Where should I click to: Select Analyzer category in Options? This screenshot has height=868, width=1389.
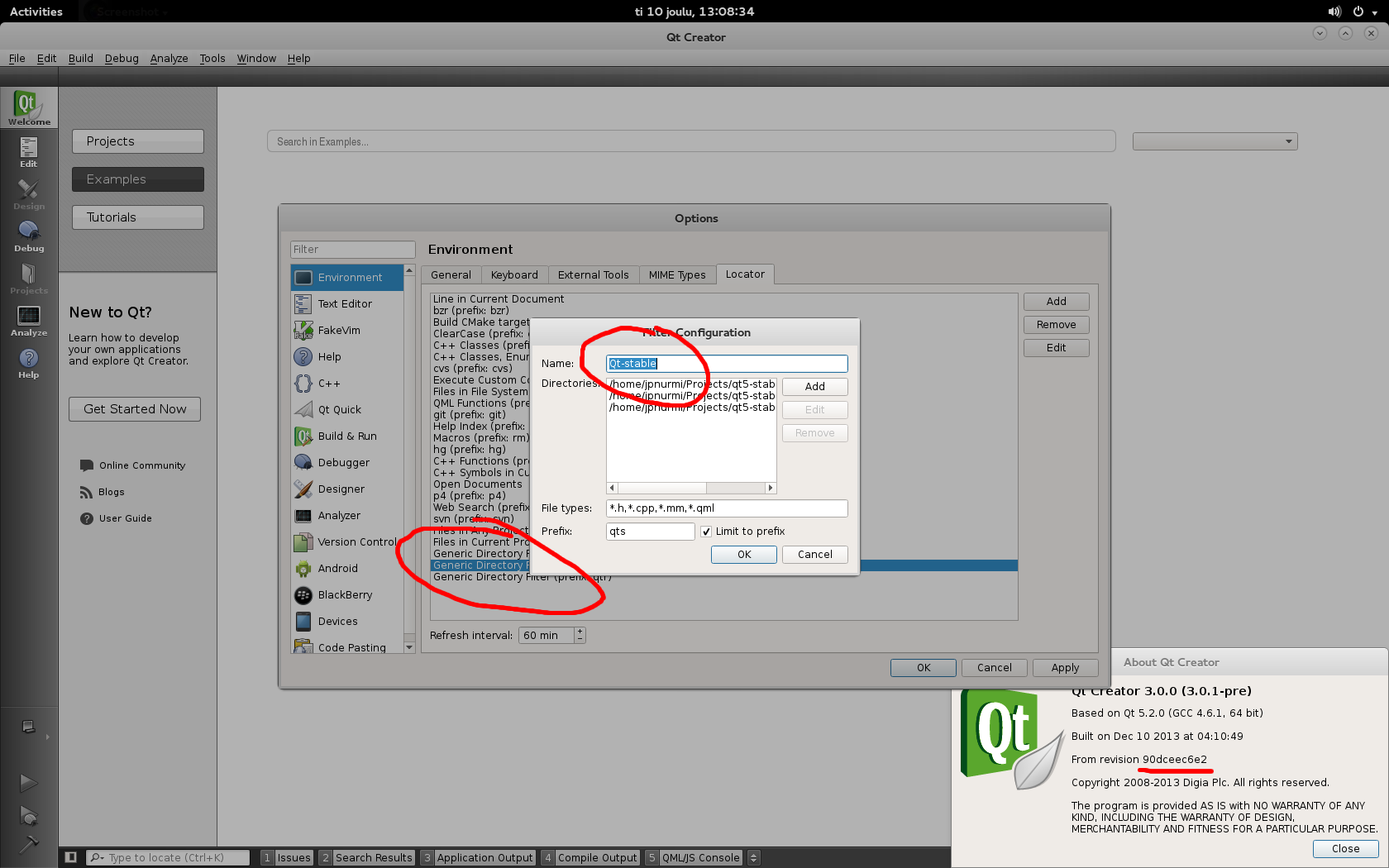tap(346, 516)
